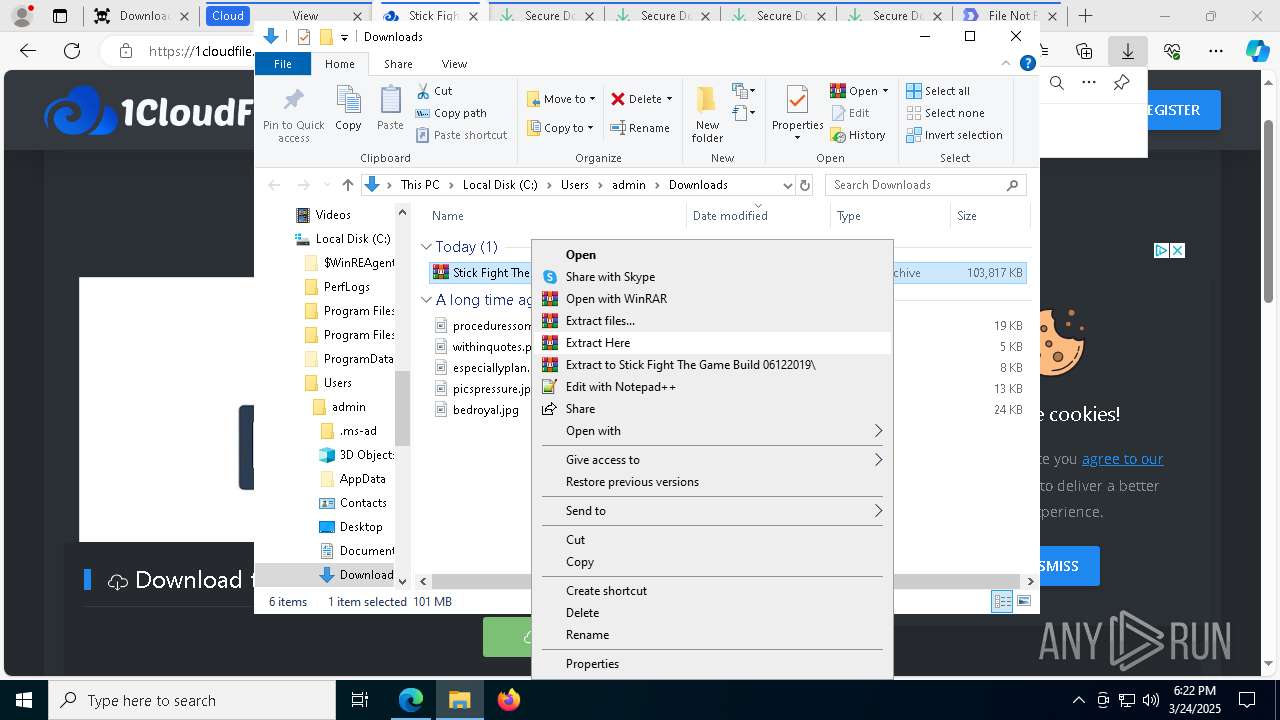Image resolution: width=1280 pixels, height=720 pixels.
Task: Click Cut in Clipboard group
Action: pyautogui.click(x=434, y=91)
